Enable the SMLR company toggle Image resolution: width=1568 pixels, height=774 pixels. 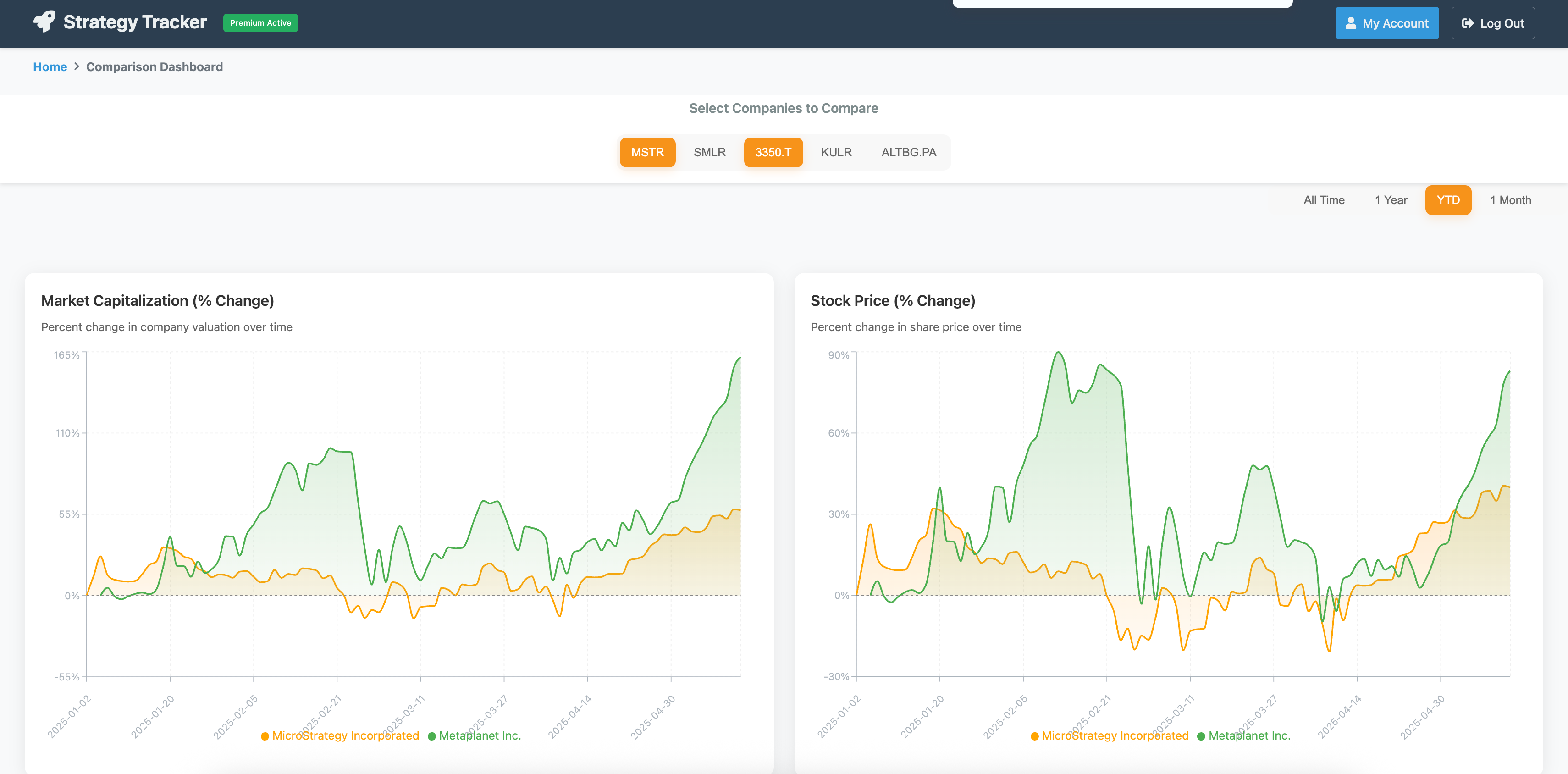pyautogui.click(x=709, y=152)
